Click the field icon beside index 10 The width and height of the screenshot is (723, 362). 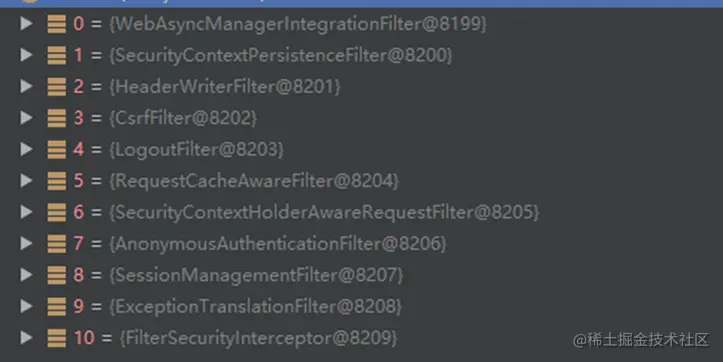(x=57, y=338)
